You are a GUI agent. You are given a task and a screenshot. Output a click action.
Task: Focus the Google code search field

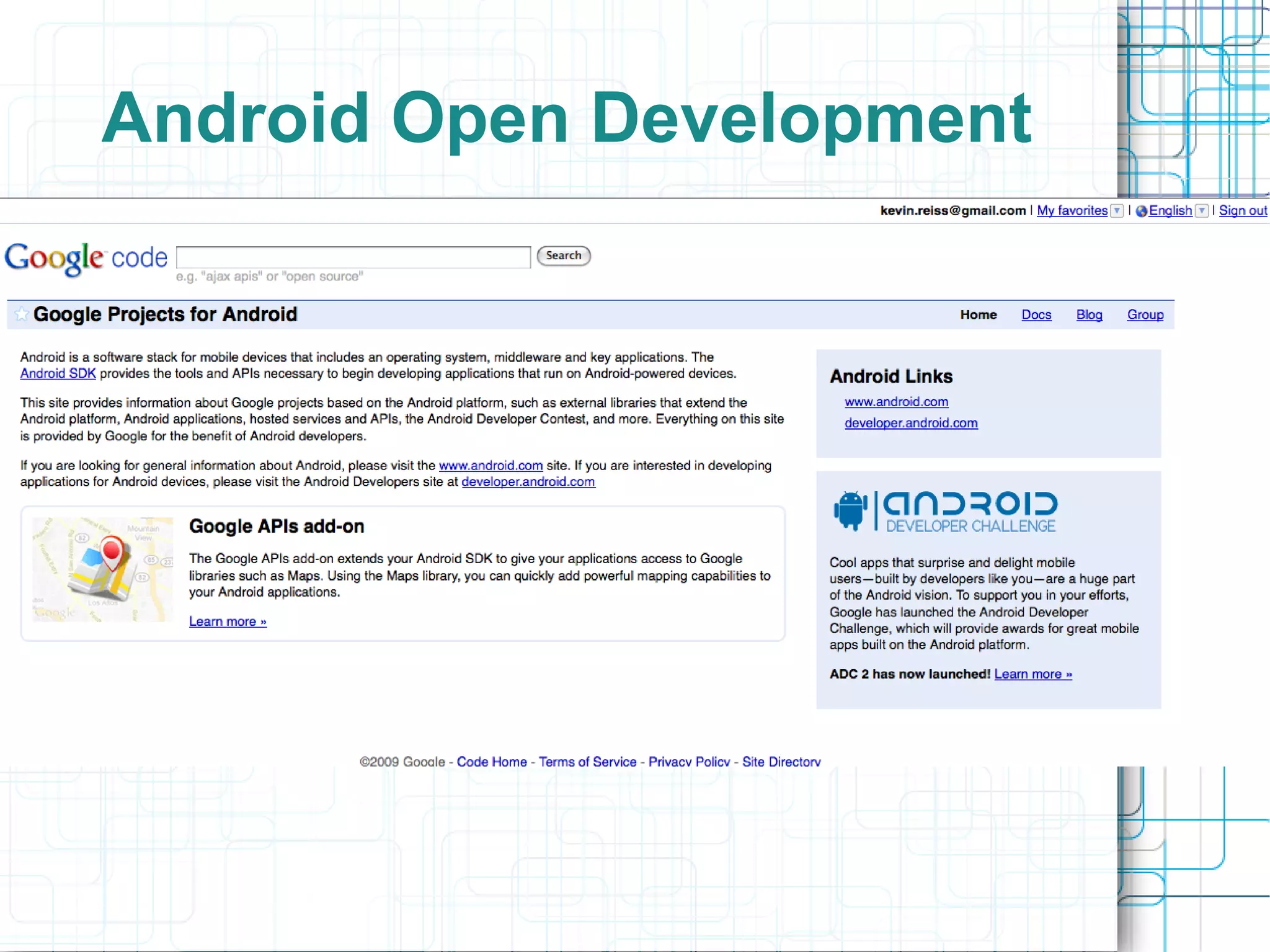tap(353, 257)
